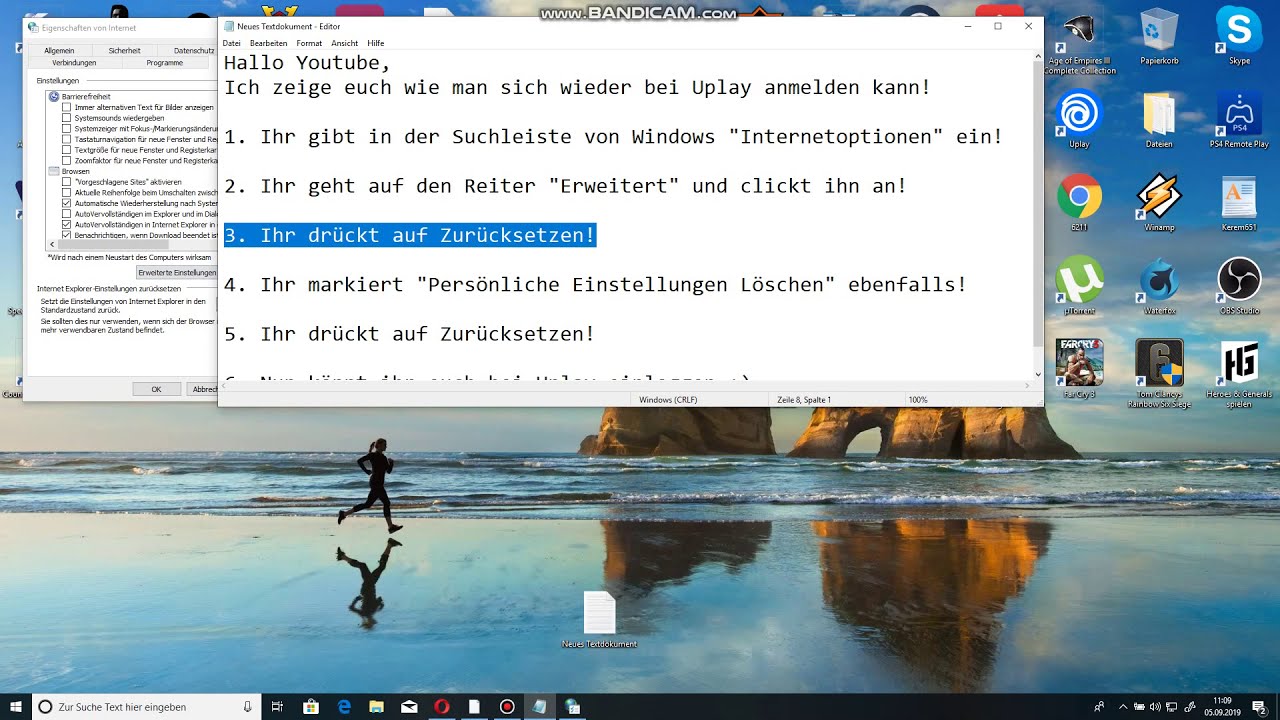The height and width of the screenshot is (720, 1280).
Task: Open the Ansicht menu in Editor
Action: [344, 43]
